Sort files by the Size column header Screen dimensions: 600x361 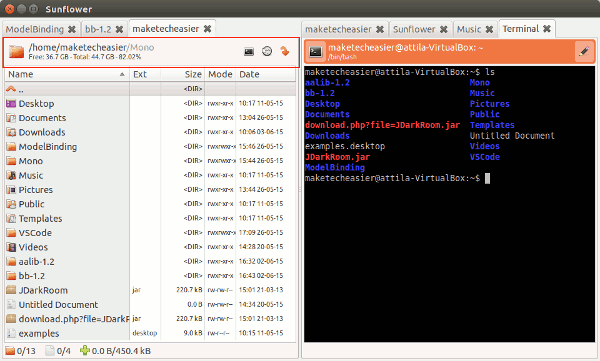(183, 74)
